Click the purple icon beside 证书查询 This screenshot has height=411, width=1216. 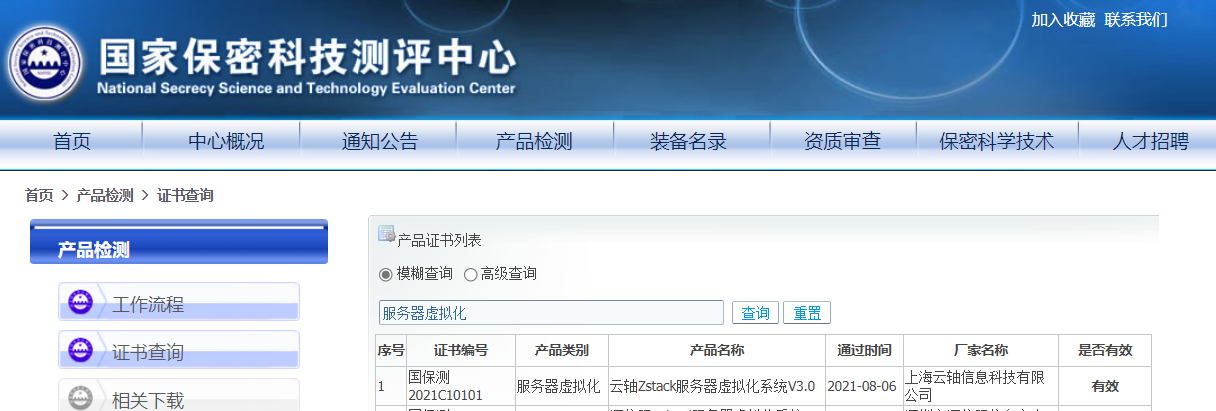tap(80, 350)
